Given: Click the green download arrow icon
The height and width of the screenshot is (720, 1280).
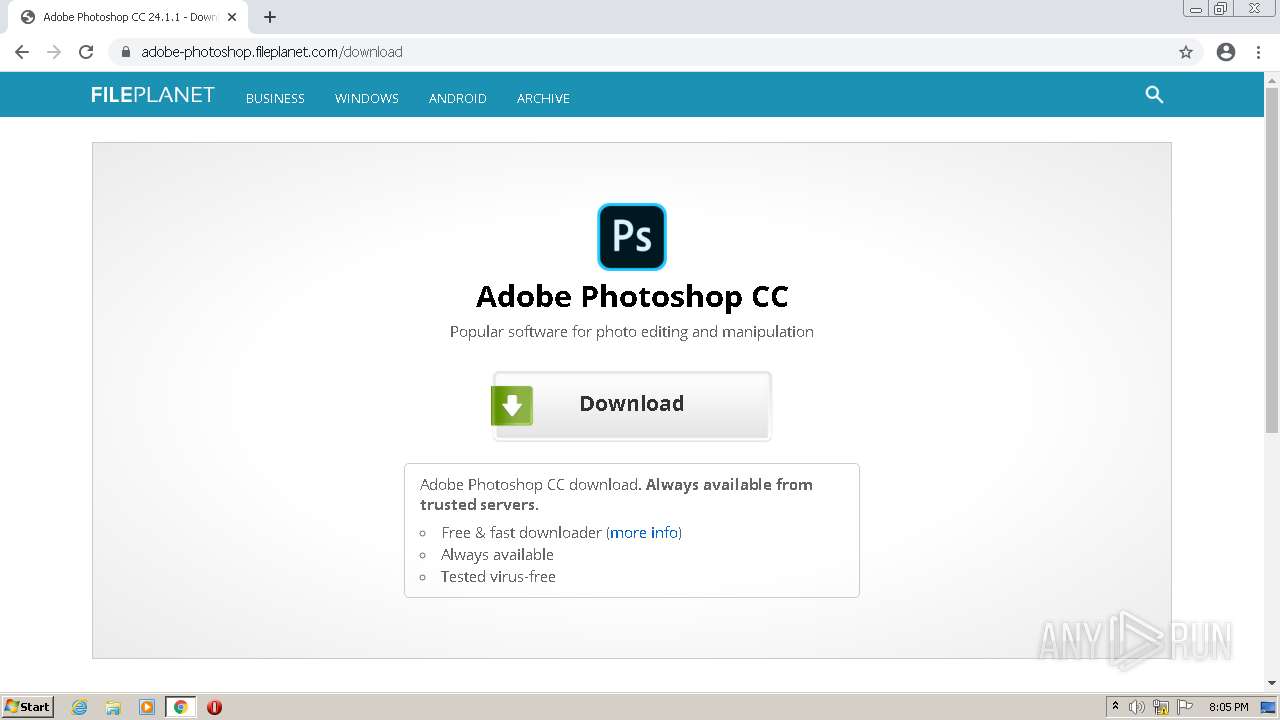Looking at the screenshot, I should click(x=512, y=405).
